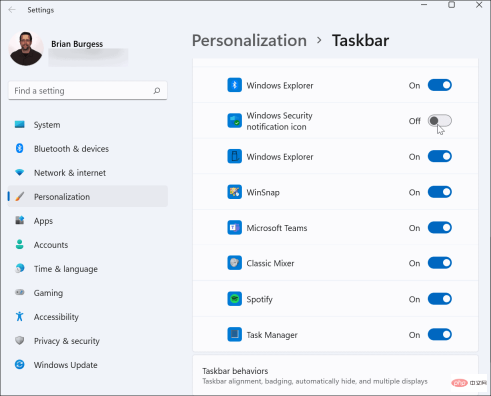Click the Accounts person icon

click(20, 244)
